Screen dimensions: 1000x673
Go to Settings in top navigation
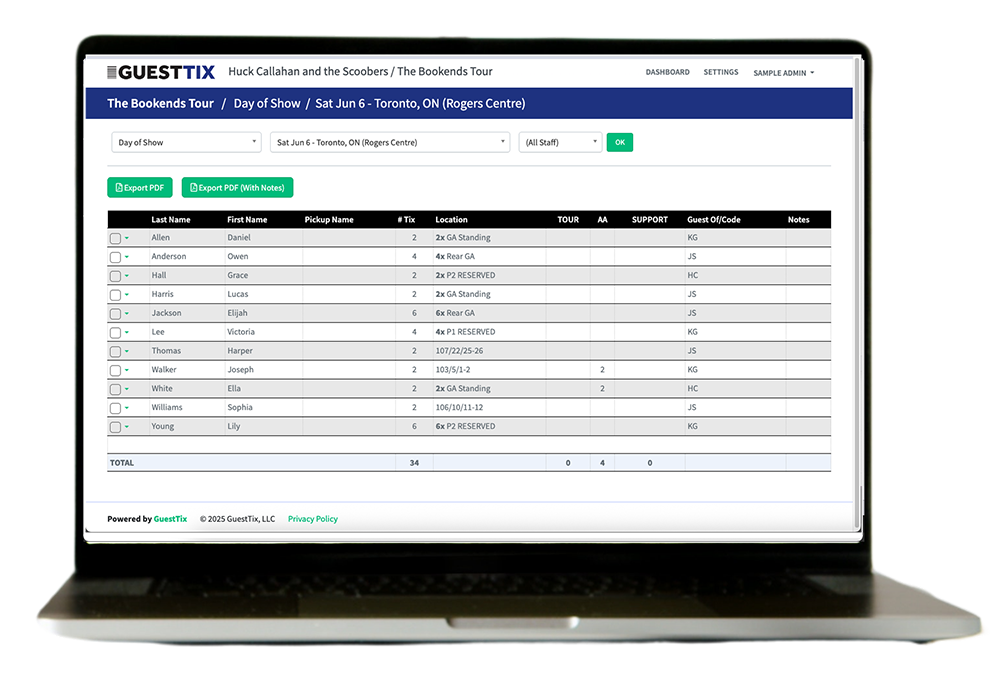[721, 73]
